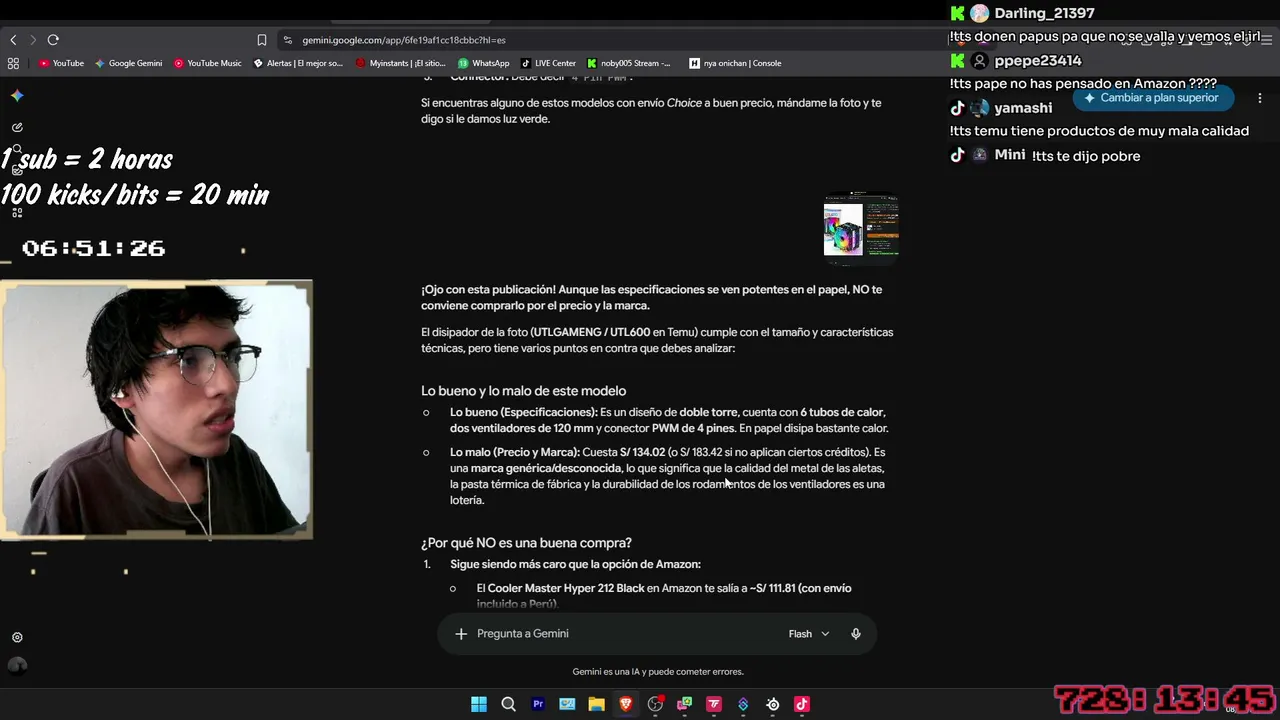Open the three-dot options menu
Viewport: 1280px width, 720px height.
pyautogui.click(x=1260, y=98)
